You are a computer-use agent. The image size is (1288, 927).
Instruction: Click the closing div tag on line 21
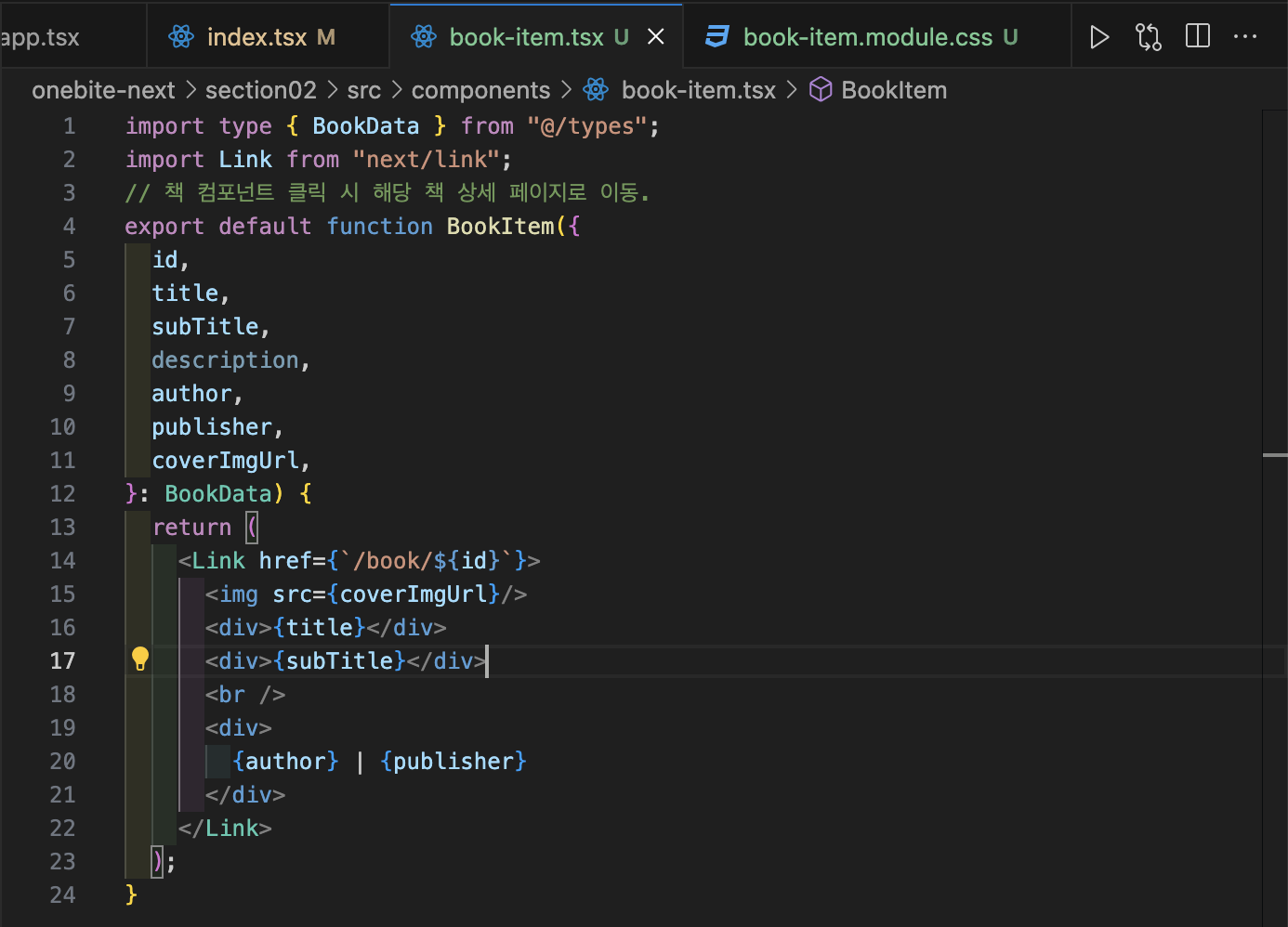245,795
